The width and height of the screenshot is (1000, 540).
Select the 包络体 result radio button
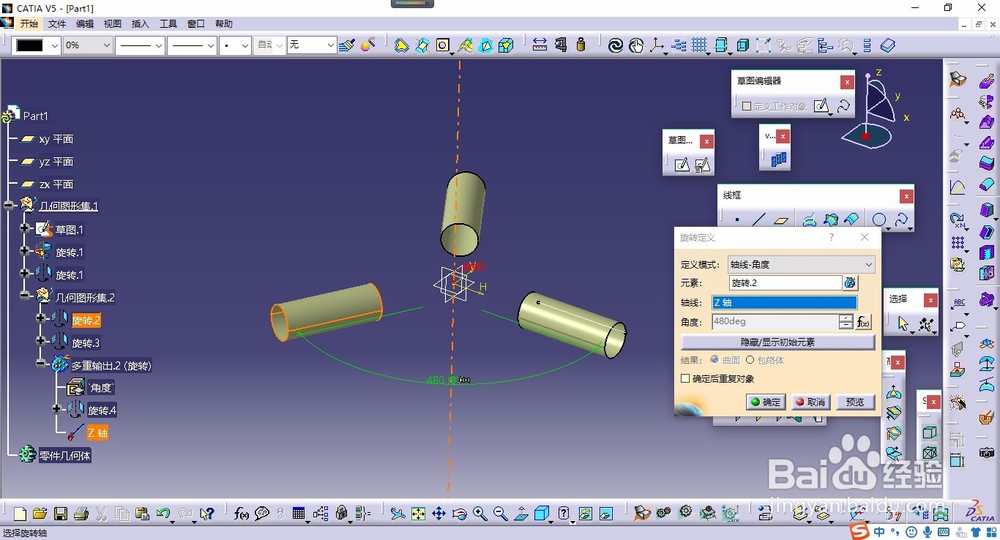[x=750, y=360]
